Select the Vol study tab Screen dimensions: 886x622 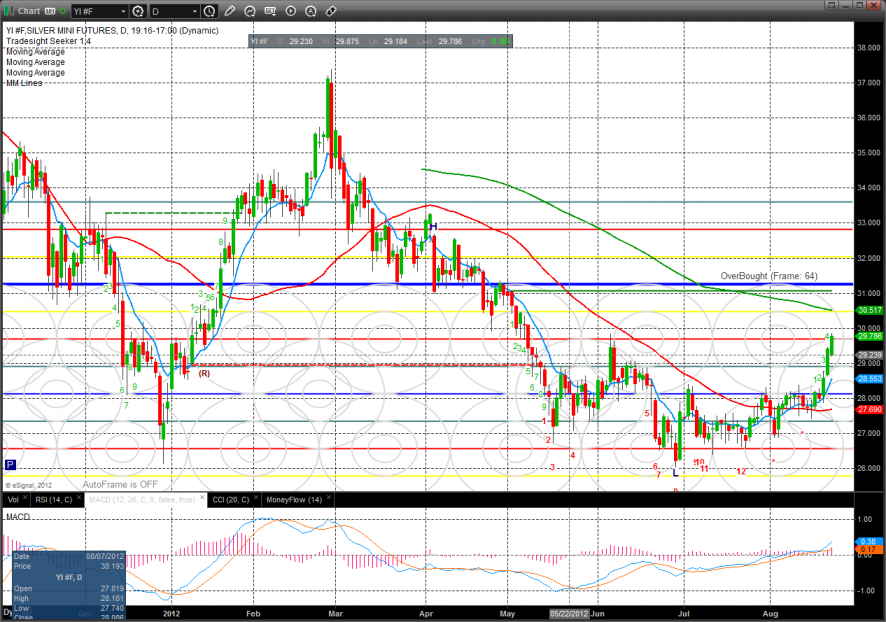pos(12,498)
